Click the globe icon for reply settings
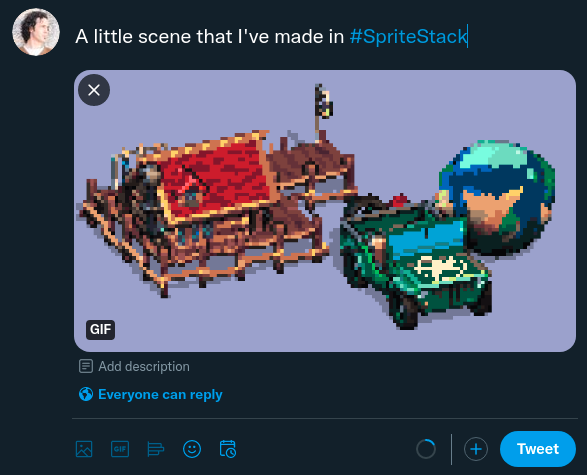Image resolution: width=587 pixels, height=475 pixels. [x=86, y=394]
